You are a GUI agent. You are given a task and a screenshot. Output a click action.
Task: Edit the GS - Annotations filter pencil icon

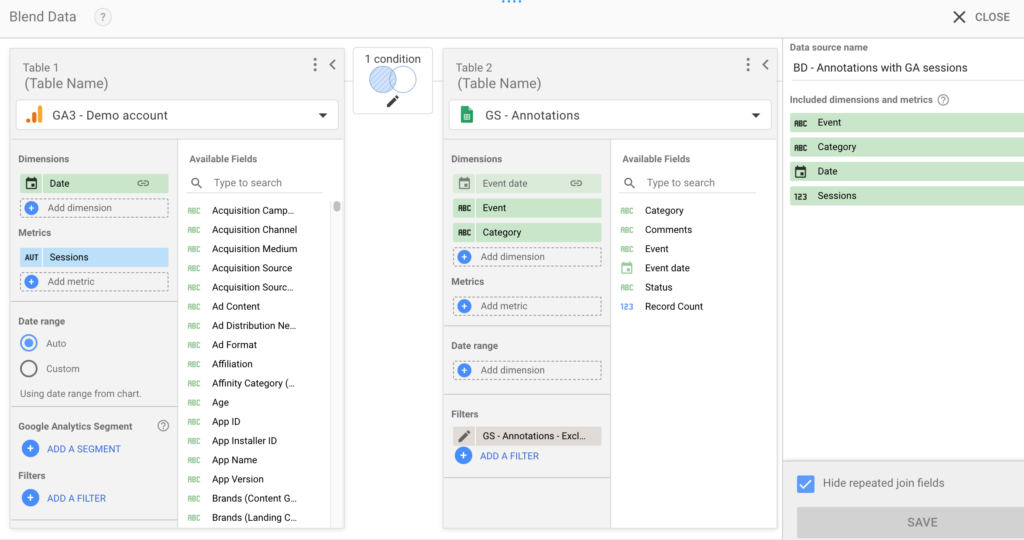[464, 436]
